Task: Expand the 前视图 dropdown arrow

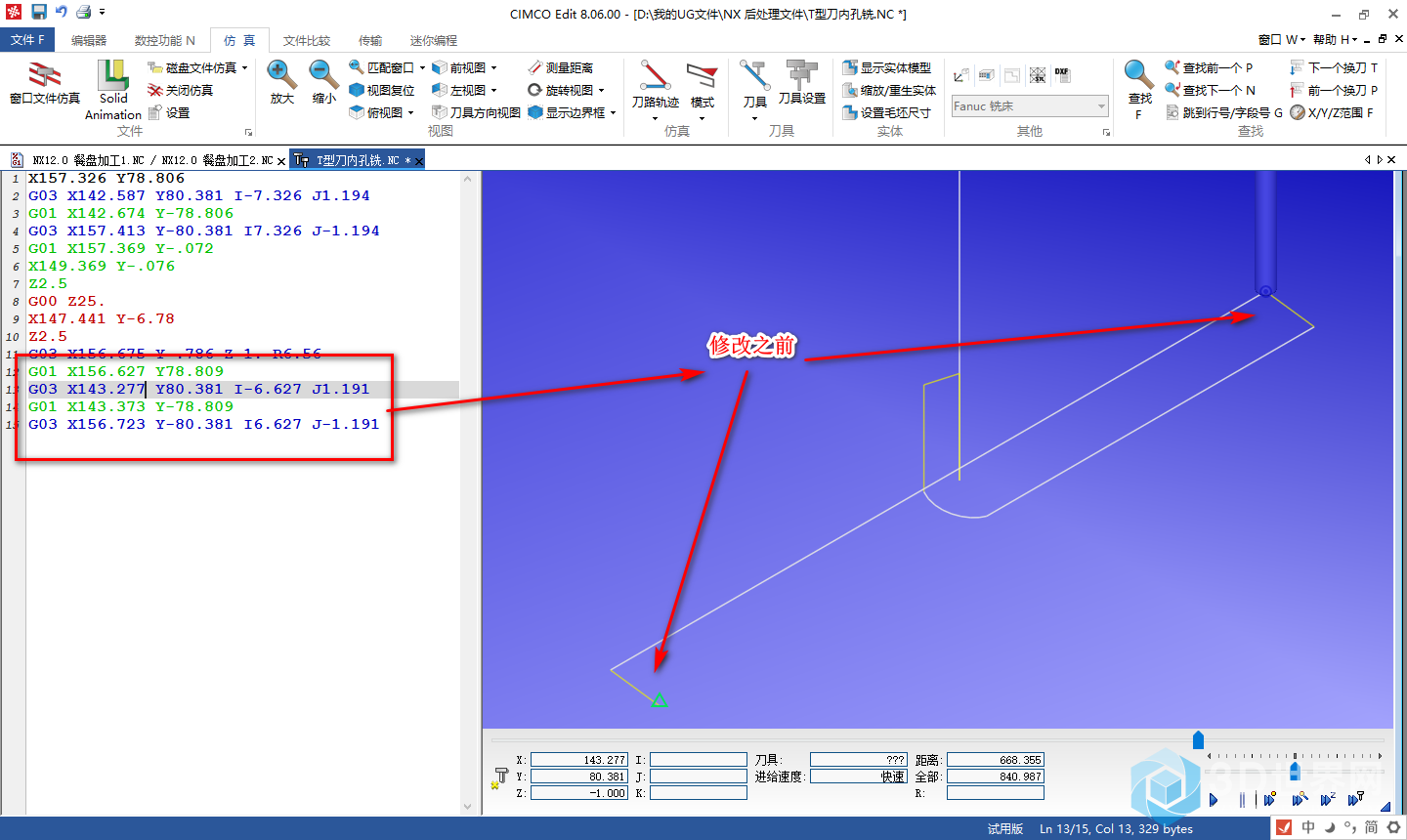Action: coord(493,68)
